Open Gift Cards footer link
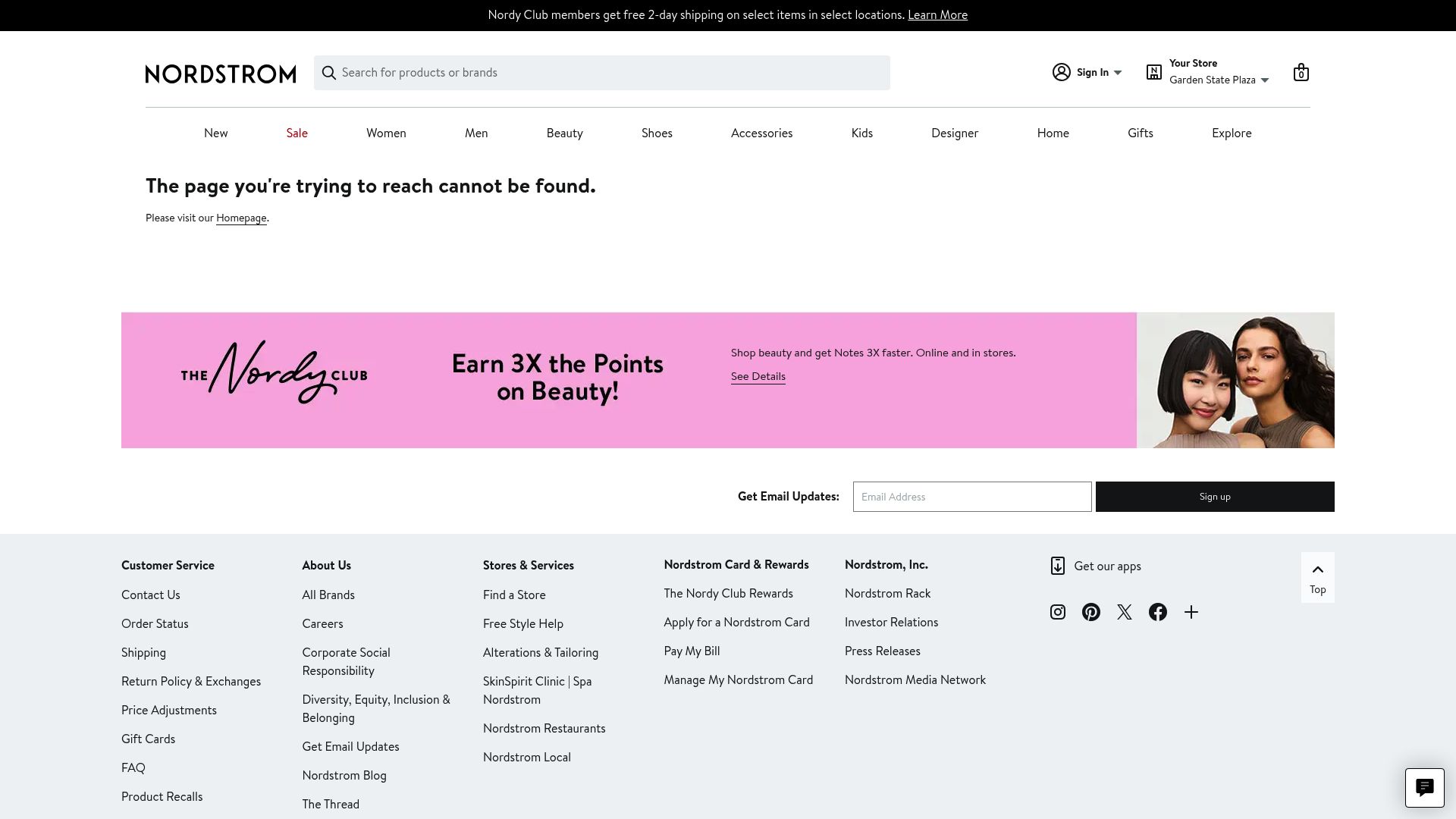 (x=148, y=739)
